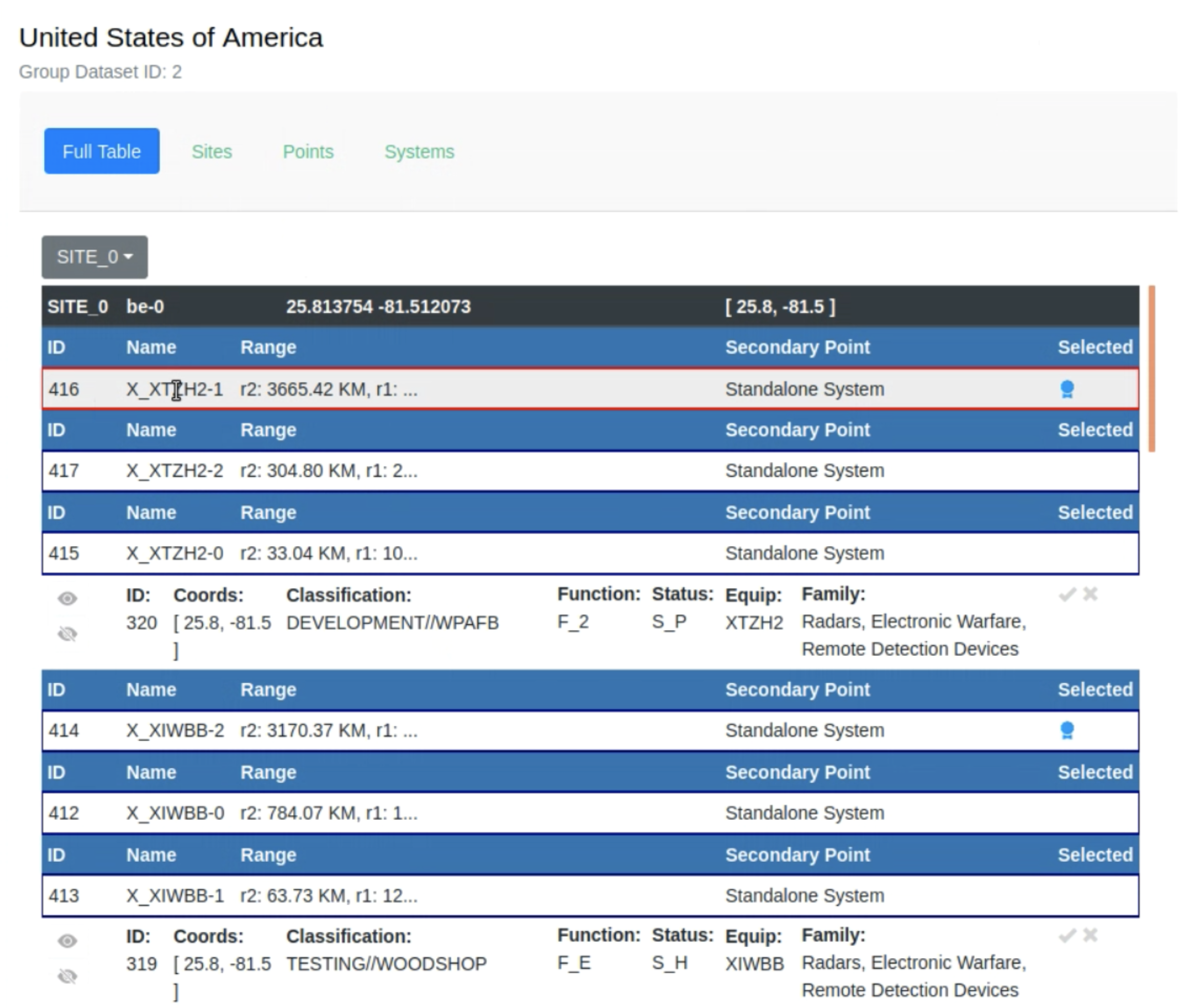Hide point 319 with the crossed-eye icon

tap(67, 977)
